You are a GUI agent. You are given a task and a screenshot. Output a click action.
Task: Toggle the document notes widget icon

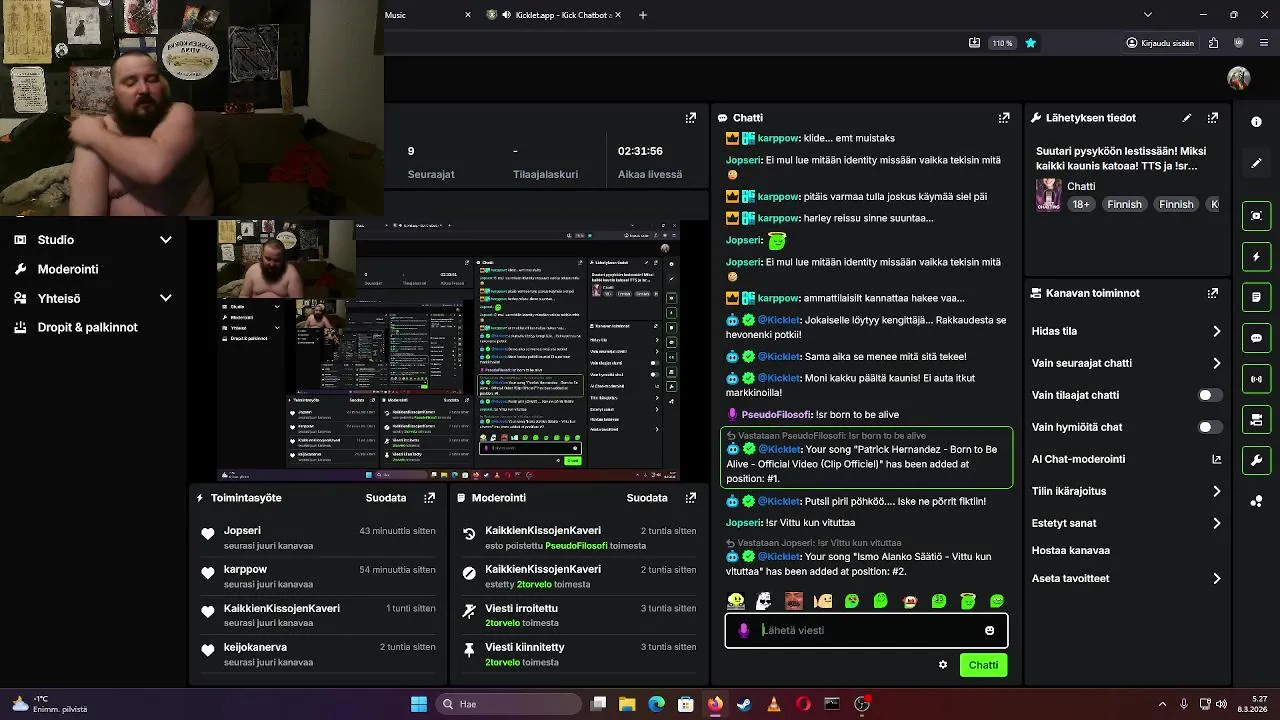pos(1256,298)
